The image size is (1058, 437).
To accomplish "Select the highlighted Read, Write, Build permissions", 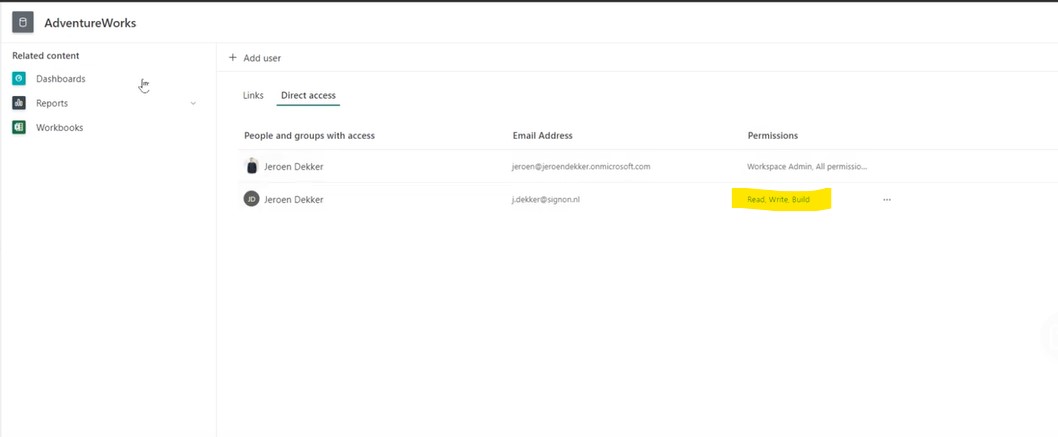I will (x=778, y=200).
